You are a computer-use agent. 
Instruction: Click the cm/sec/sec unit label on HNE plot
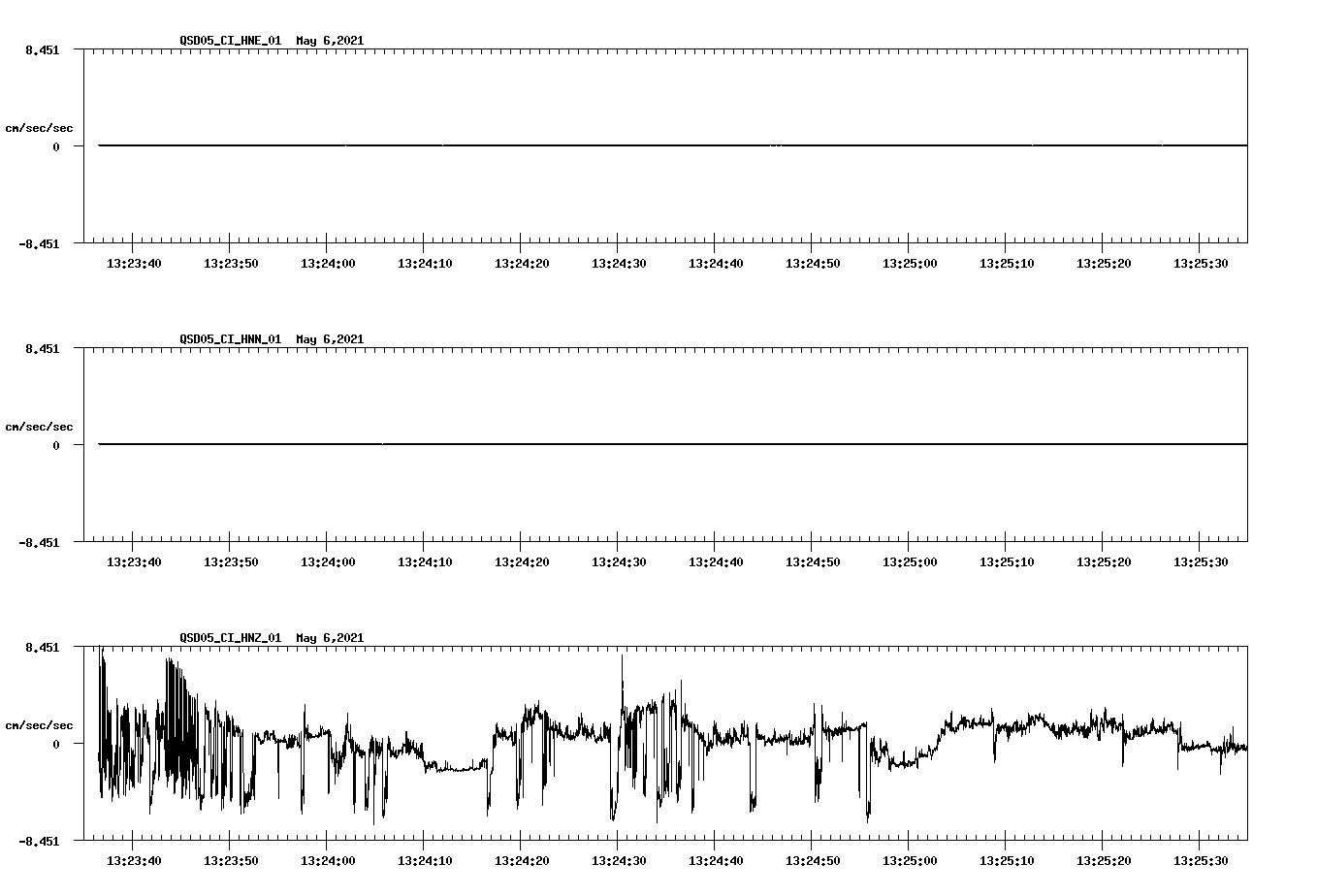[x=40, y=126]
